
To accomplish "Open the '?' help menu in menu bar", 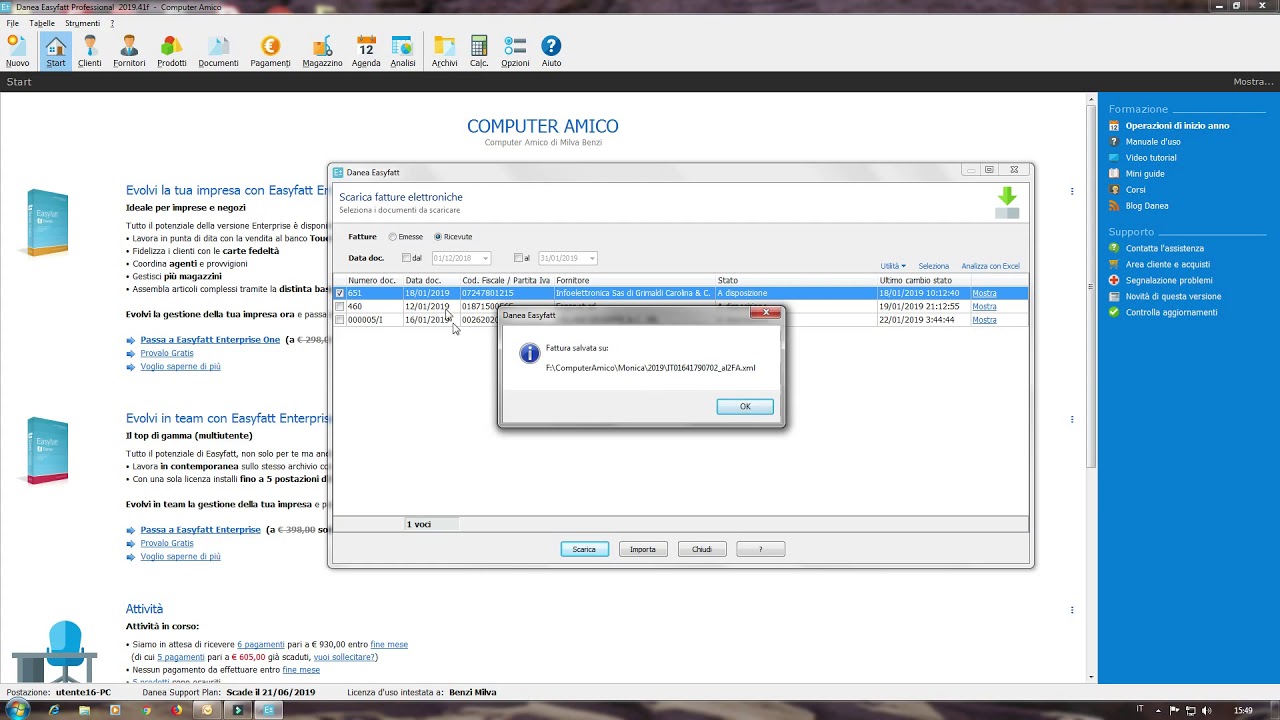I will 112,23.
